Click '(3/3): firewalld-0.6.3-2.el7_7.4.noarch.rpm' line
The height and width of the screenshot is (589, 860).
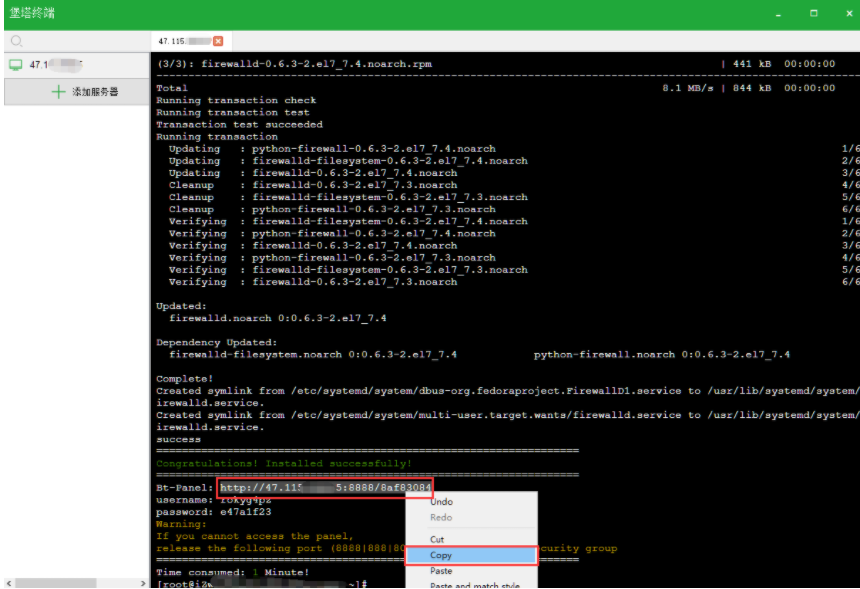(295, 64)
